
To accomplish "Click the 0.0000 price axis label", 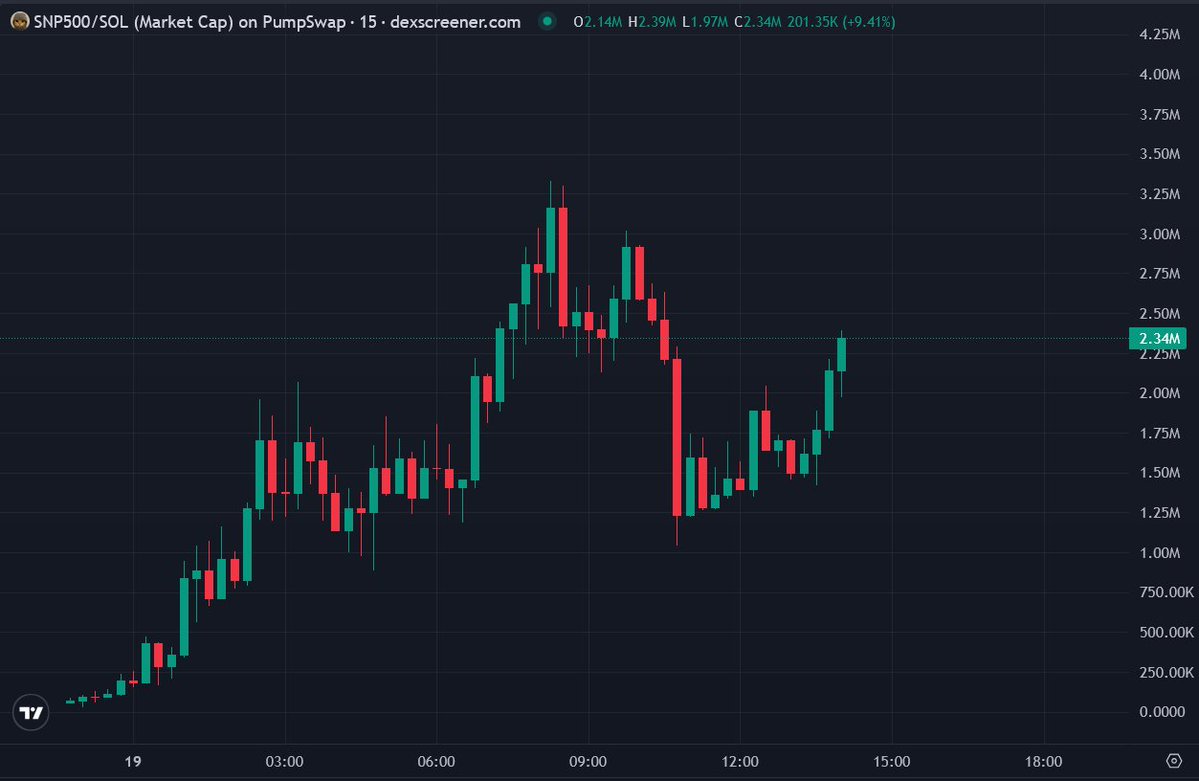I will 1162,712.
